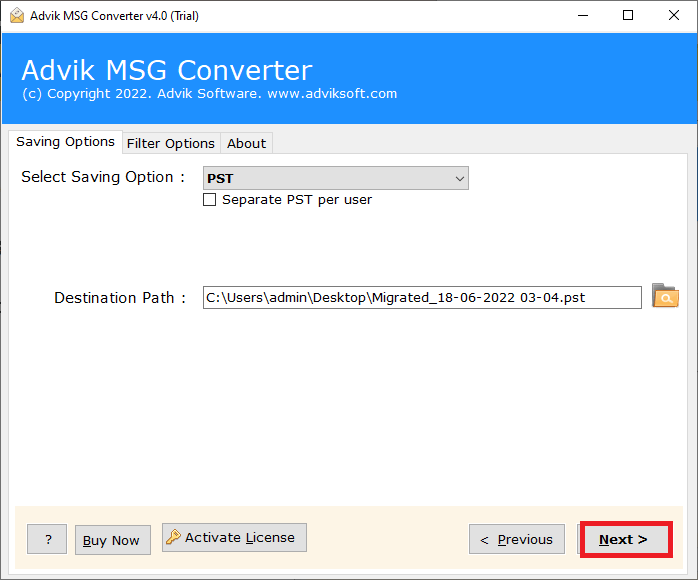Image resolution: width=700 pixels, height=580 pixels.
Task: Switch to the Saving Options tab
Action: point(65,142)
